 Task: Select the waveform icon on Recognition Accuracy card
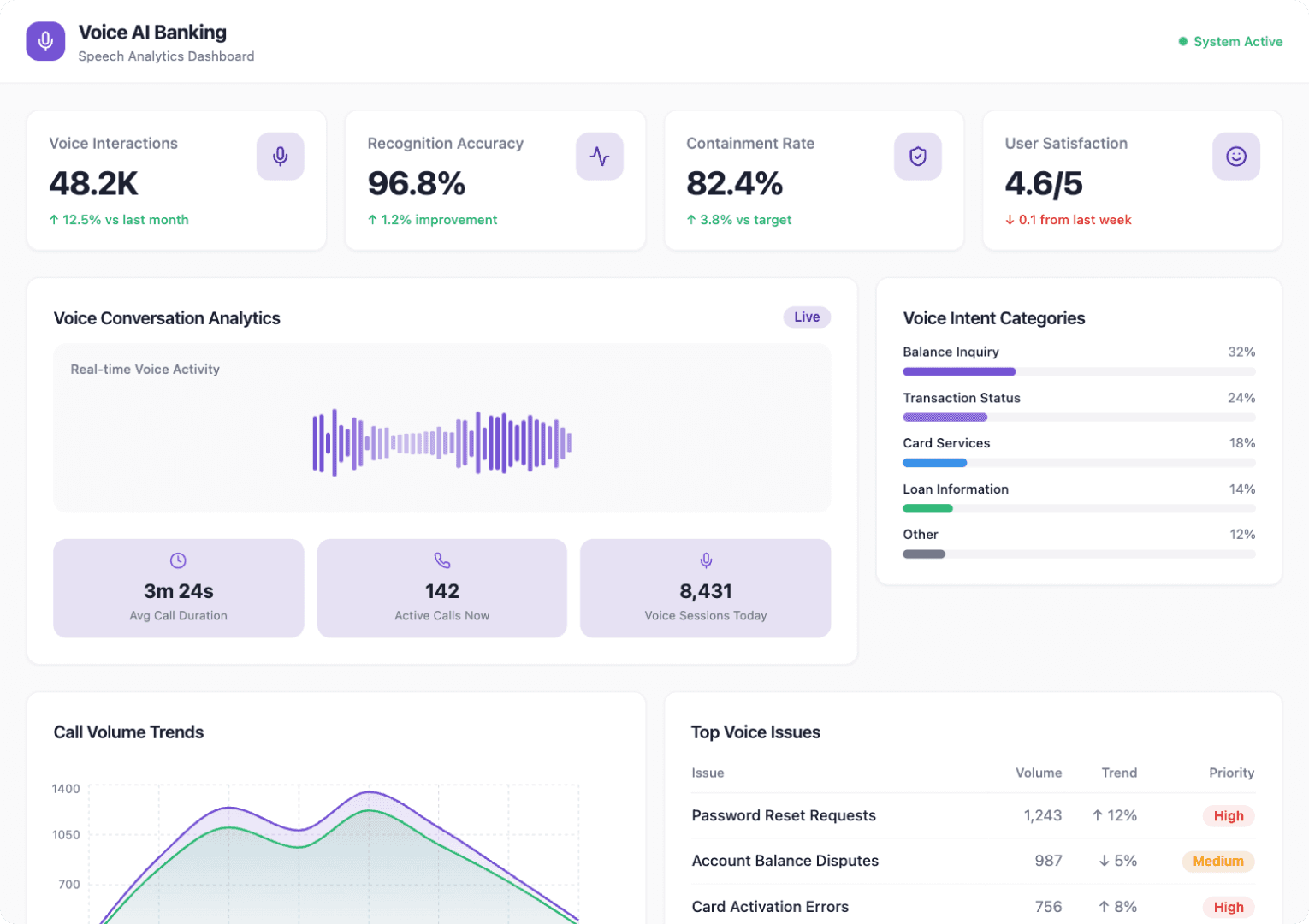(600, 157)
